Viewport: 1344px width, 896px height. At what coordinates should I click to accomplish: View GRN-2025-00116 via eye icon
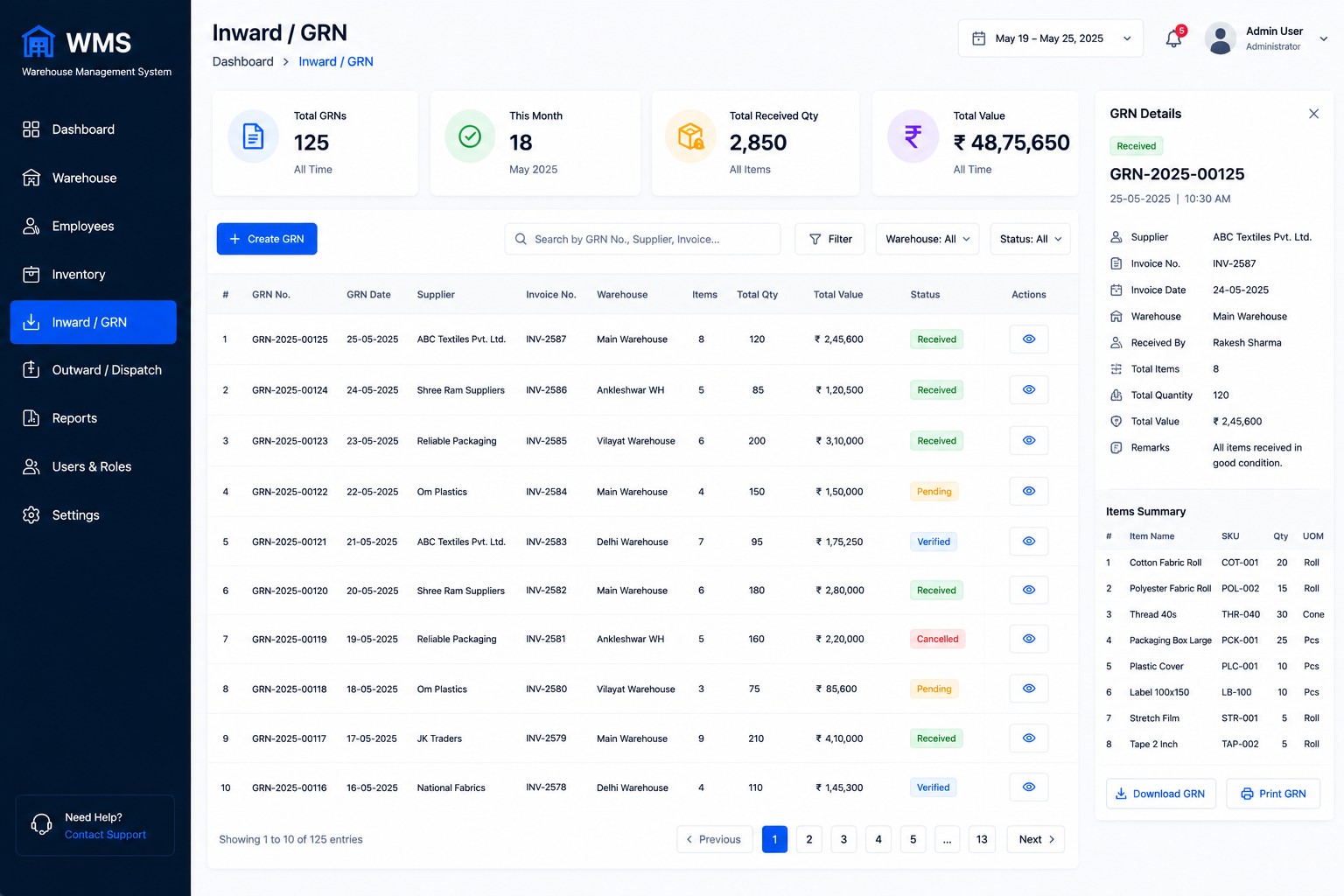[x=1029, y=787]
